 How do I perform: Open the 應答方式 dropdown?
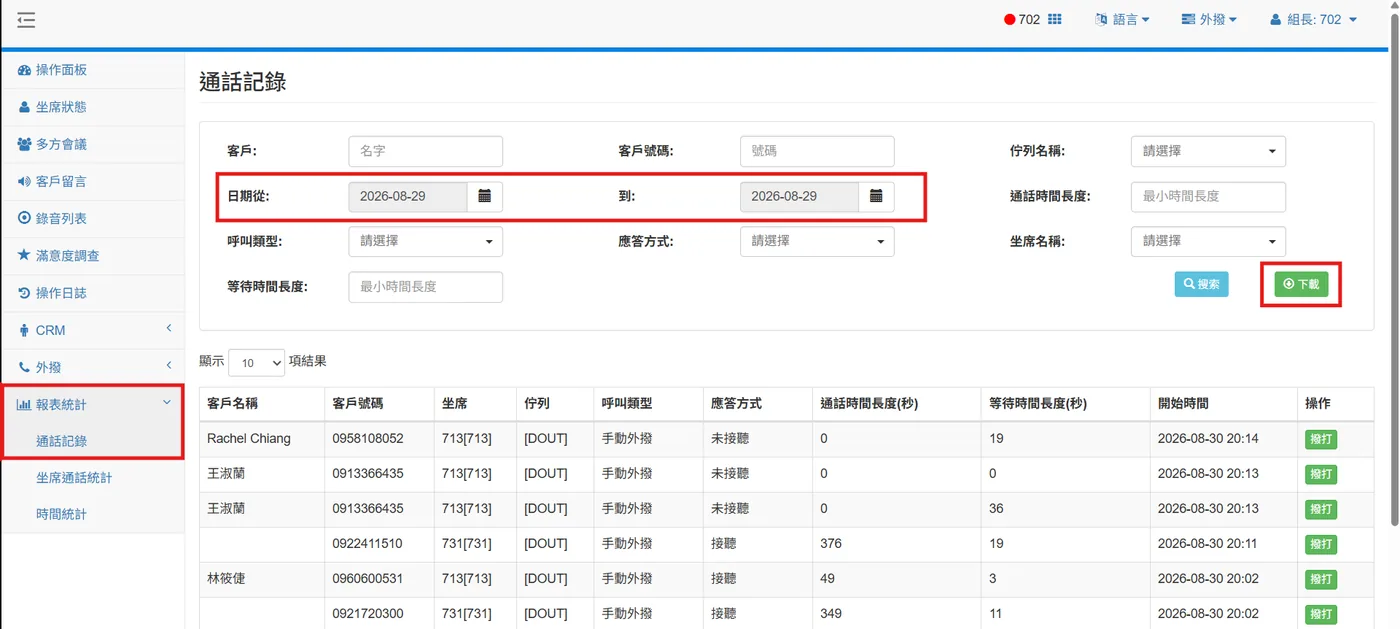tap(817, 241)
